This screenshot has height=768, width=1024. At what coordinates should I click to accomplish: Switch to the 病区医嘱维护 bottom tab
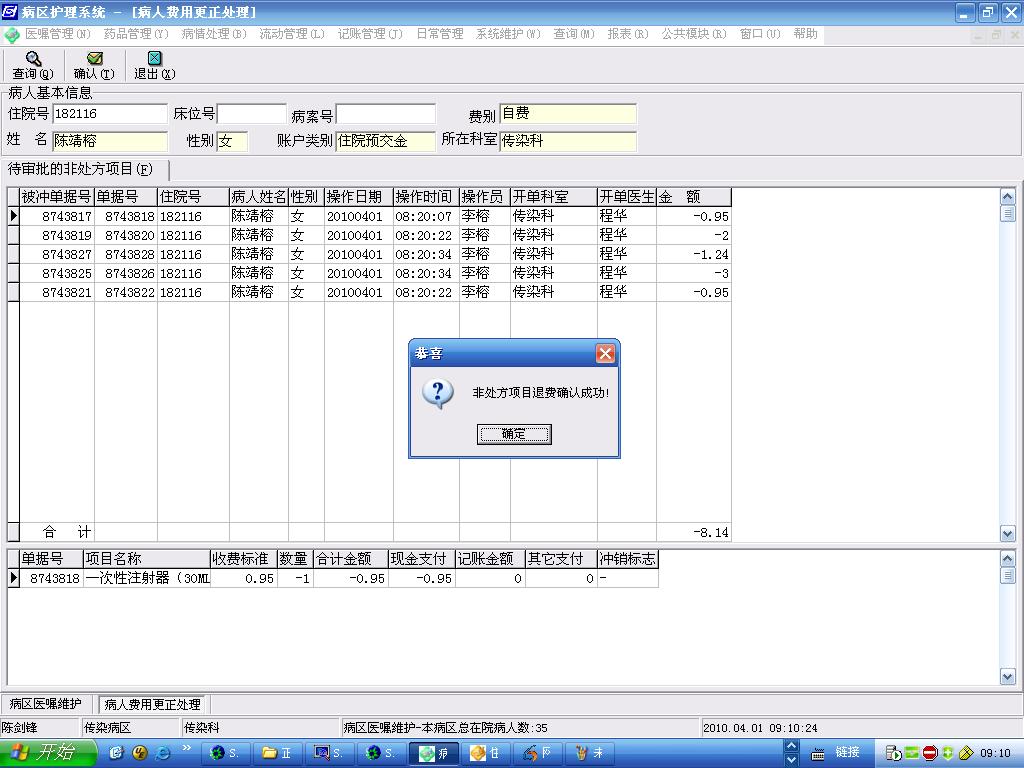pyautogui.click(x=46, y=704)
